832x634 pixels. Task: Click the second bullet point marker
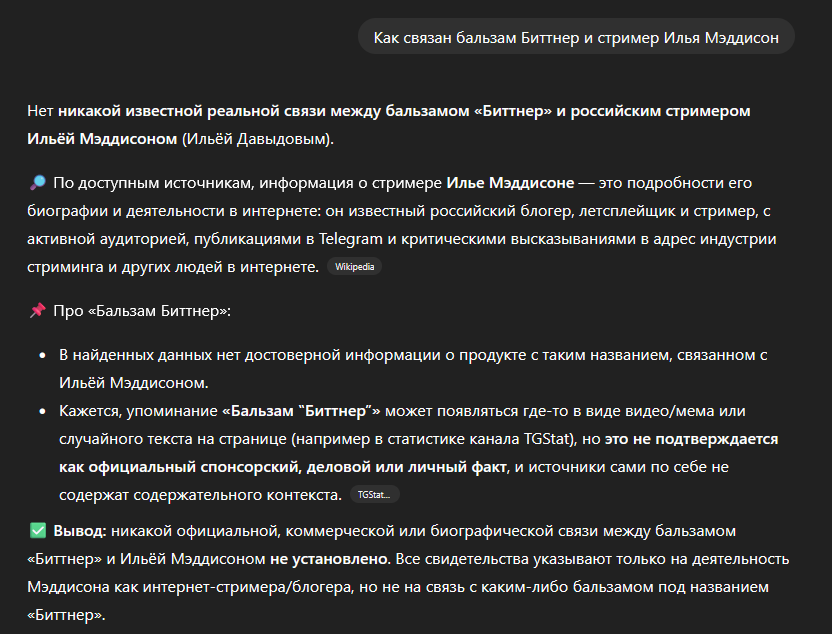click(42, 412)
